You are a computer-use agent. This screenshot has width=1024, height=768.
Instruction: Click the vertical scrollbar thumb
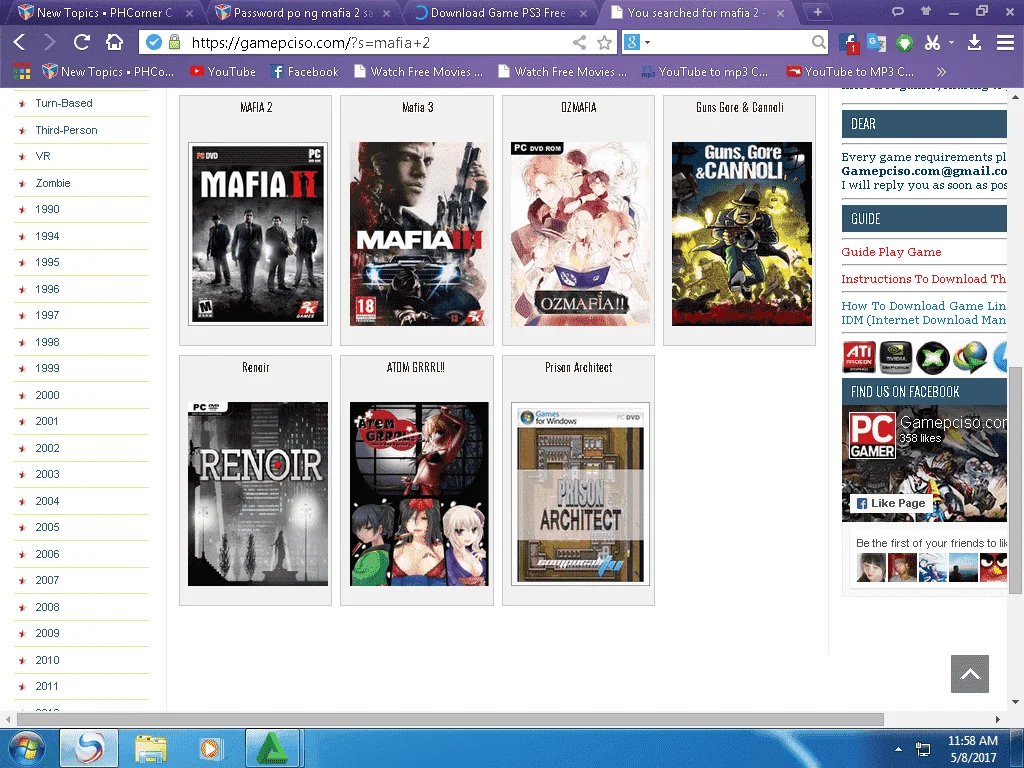click(1016, 480)
